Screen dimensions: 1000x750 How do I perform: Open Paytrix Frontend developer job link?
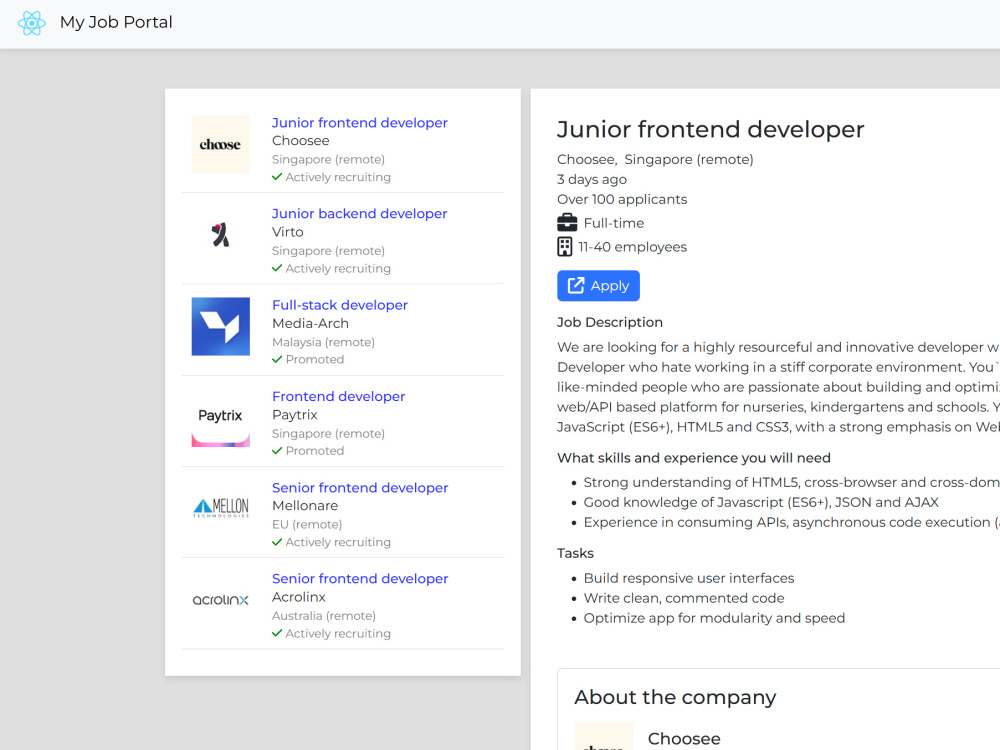339,396
